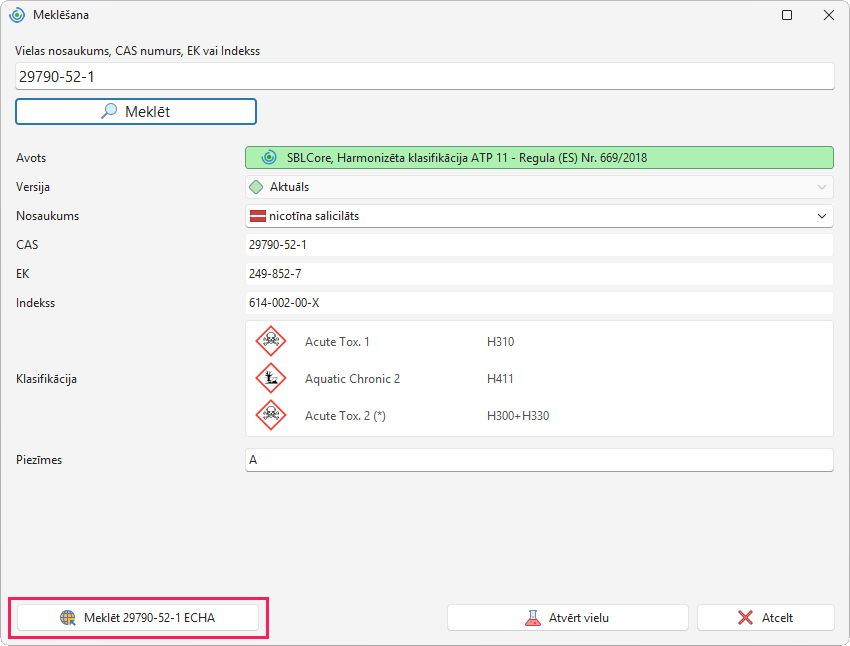Click the Klasifikācija label
850x646 pixels.
click(47, 379)
